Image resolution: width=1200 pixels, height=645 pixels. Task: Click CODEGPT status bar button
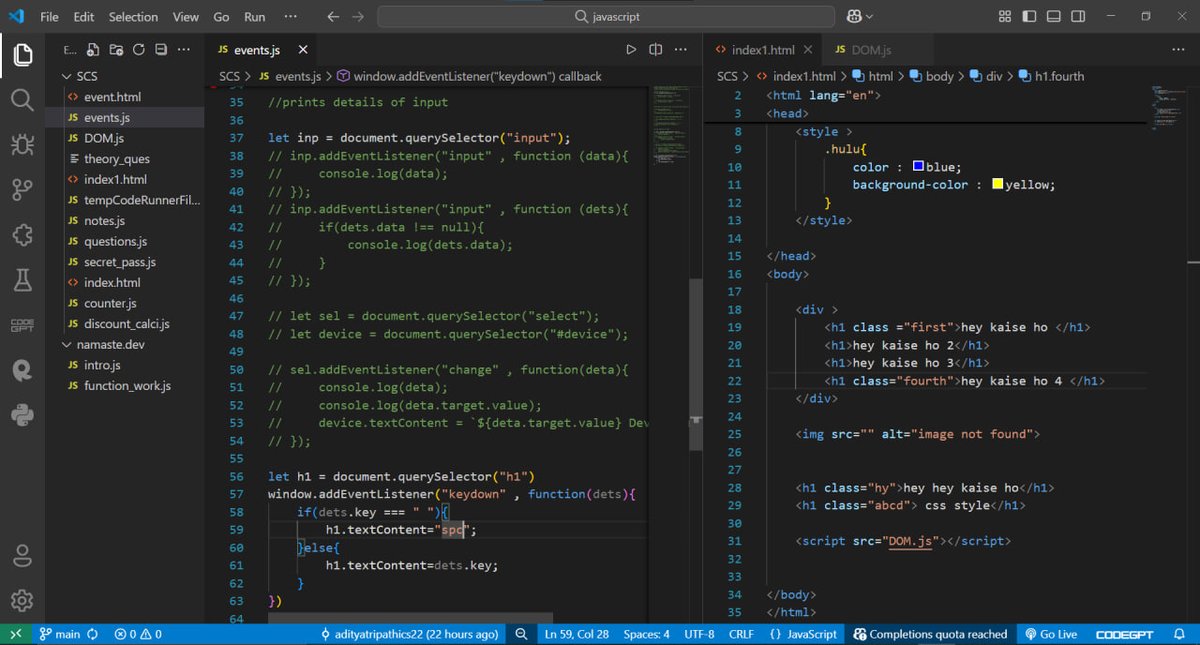[1126, 634]
